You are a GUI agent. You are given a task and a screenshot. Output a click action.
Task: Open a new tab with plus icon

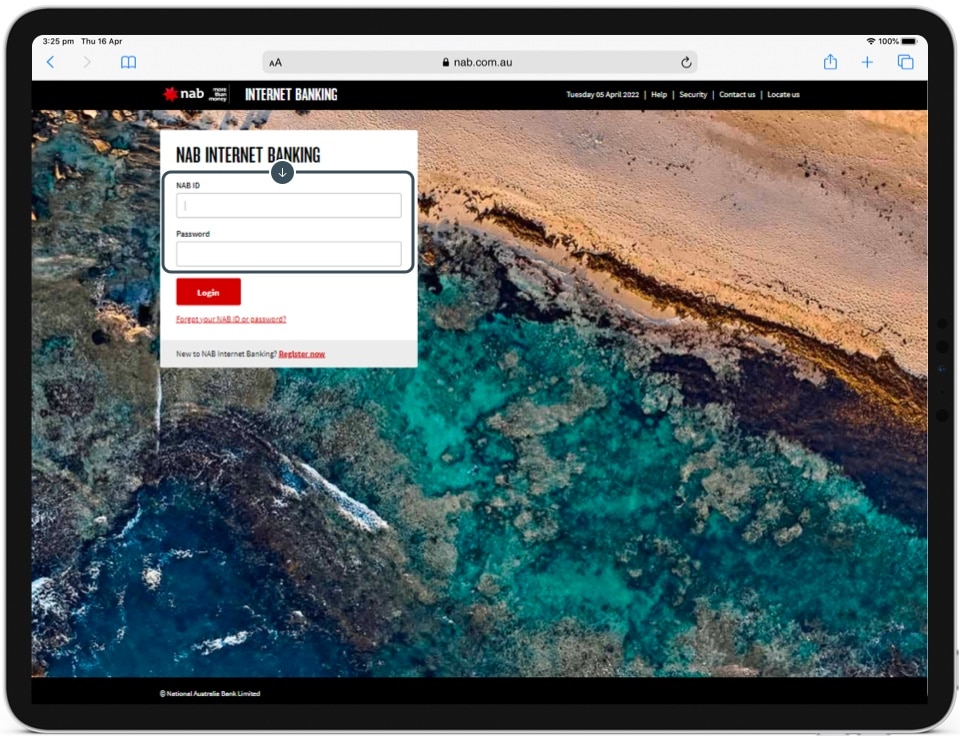pos(867,62)
